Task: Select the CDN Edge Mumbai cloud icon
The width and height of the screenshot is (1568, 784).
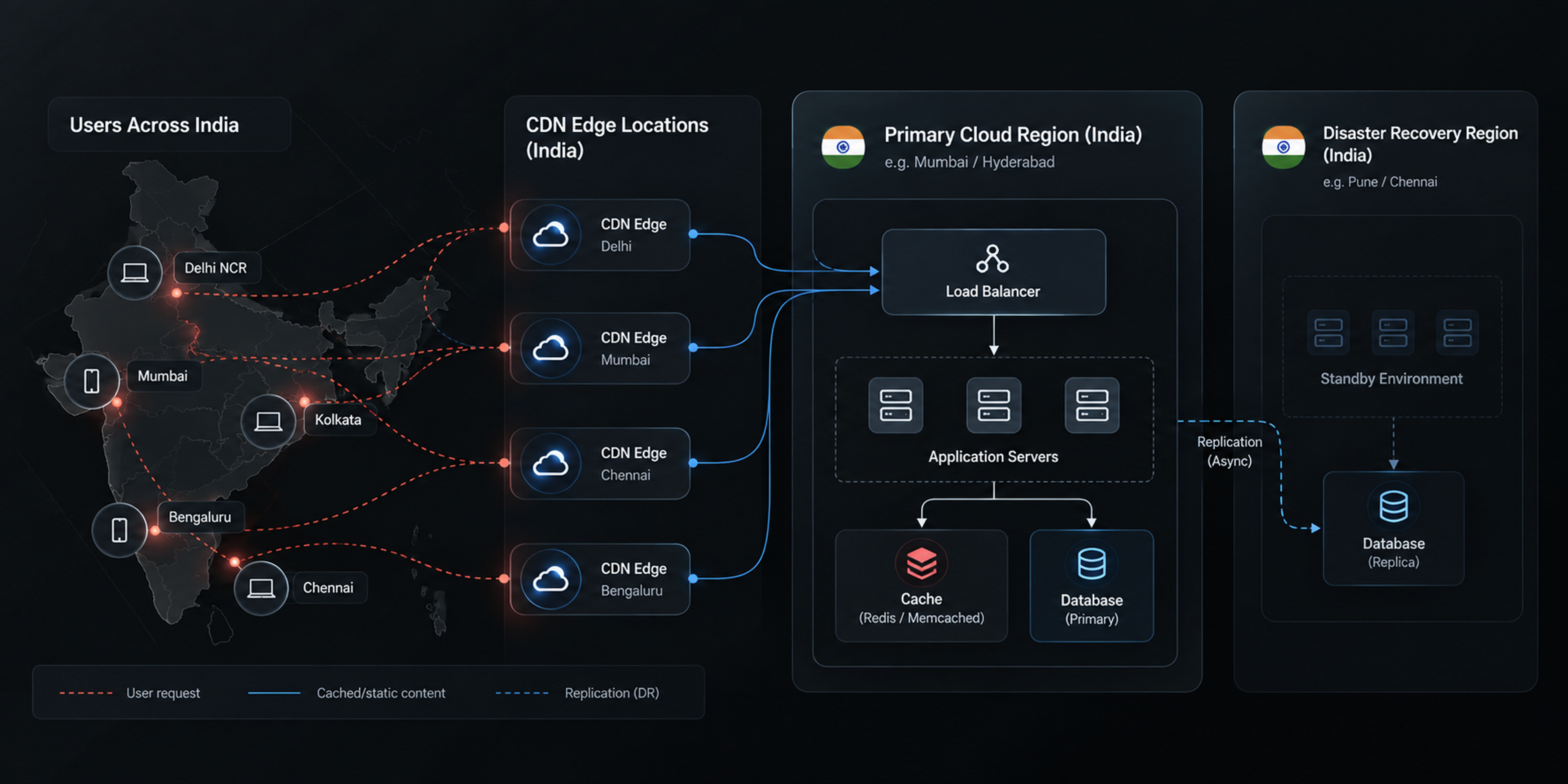Action: pos(551,348)
